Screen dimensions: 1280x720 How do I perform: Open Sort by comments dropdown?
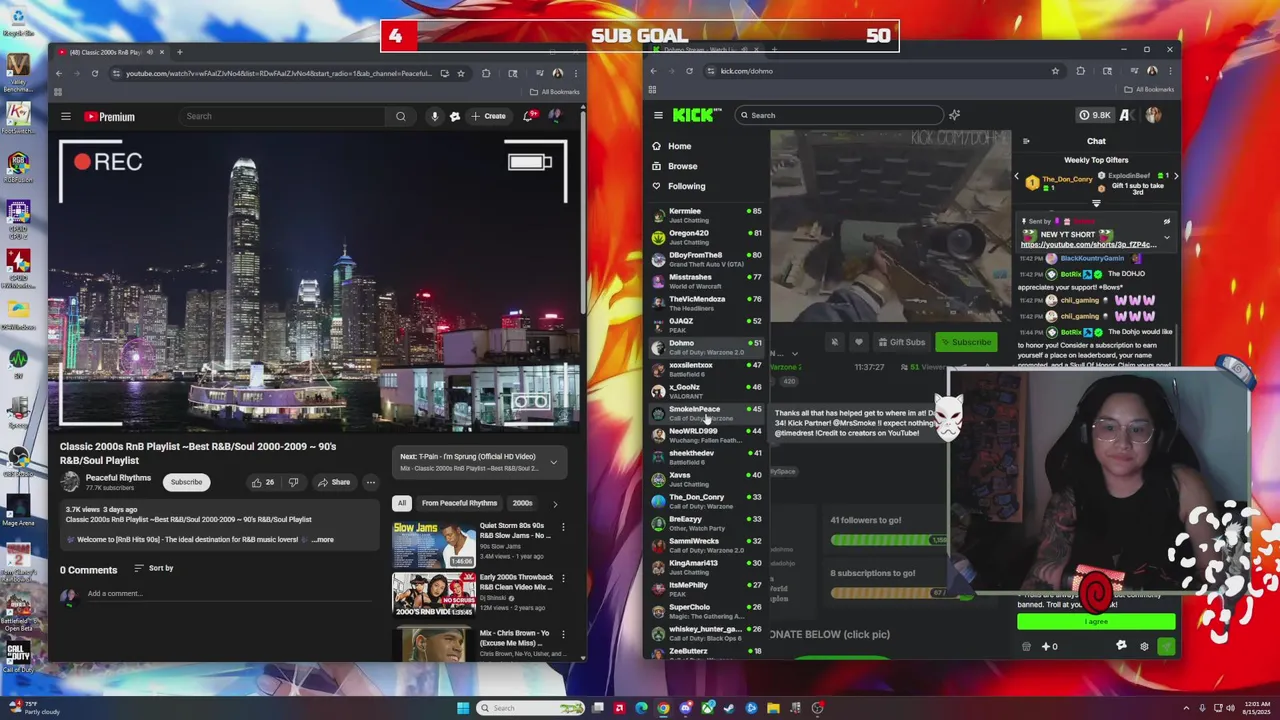click(x=153, y=568)
